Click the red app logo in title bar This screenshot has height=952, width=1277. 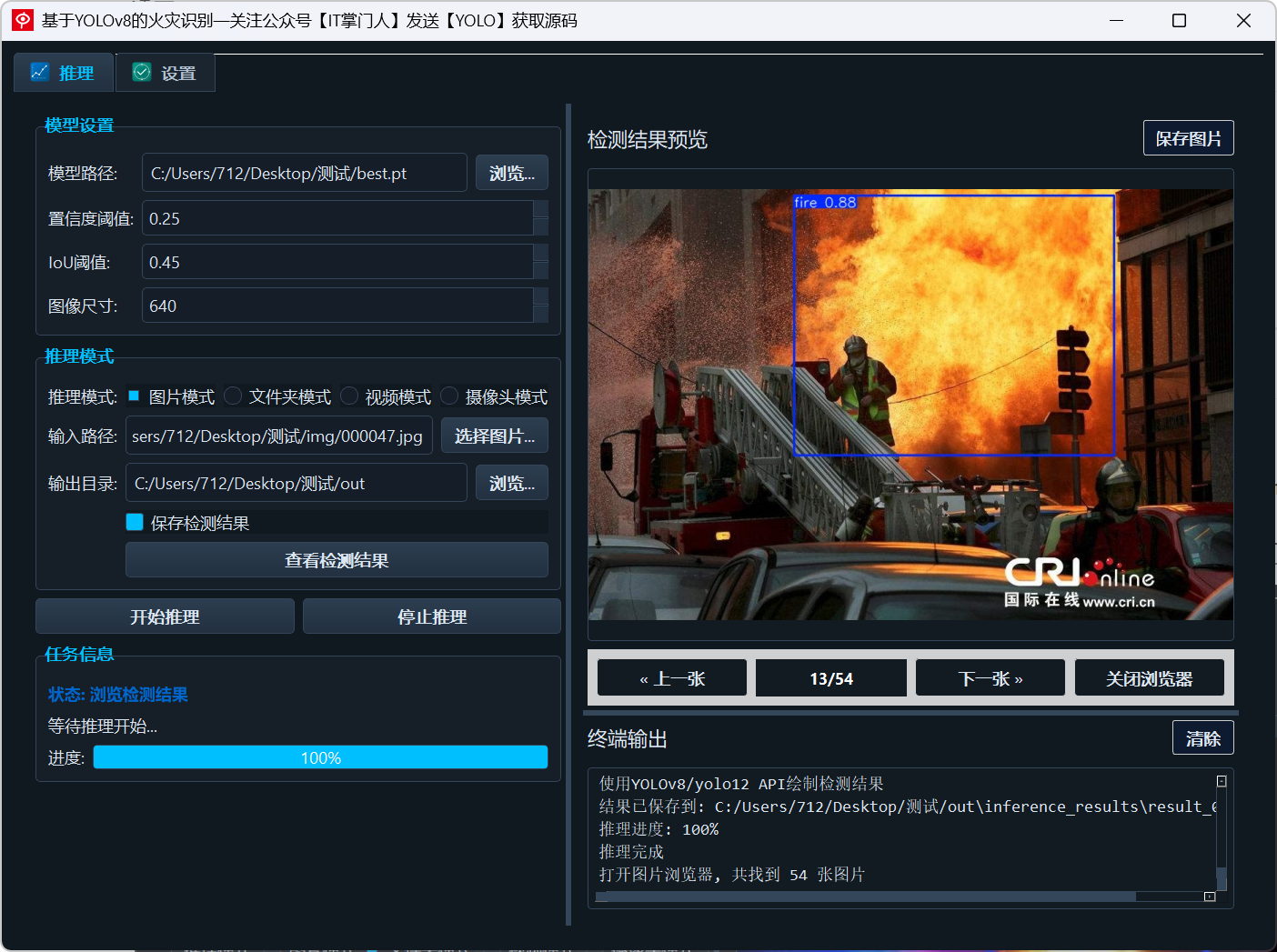(x=23, y=20)
